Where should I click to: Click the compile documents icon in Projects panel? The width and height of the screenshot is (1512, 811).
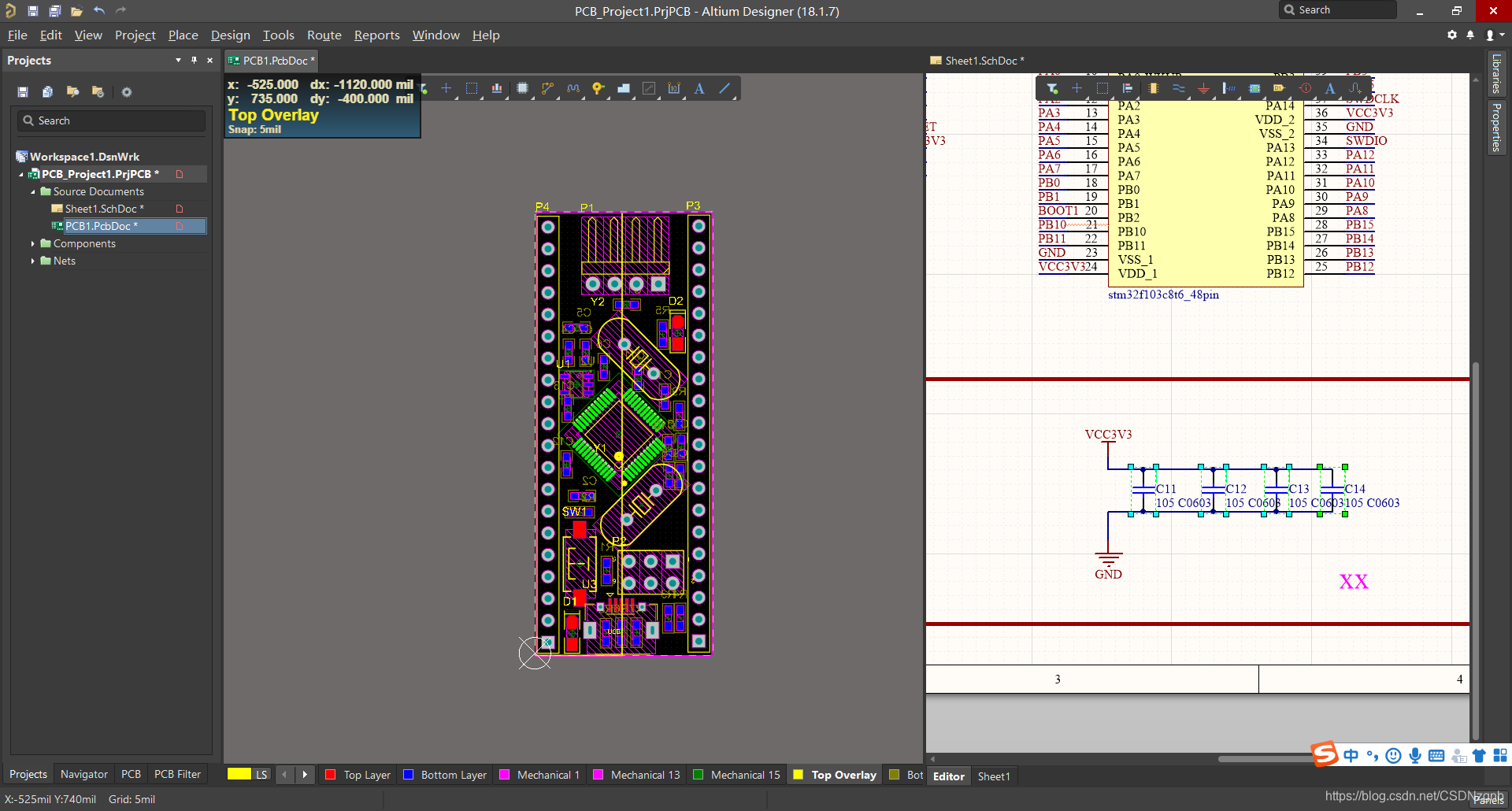click(x=48, y=92)
